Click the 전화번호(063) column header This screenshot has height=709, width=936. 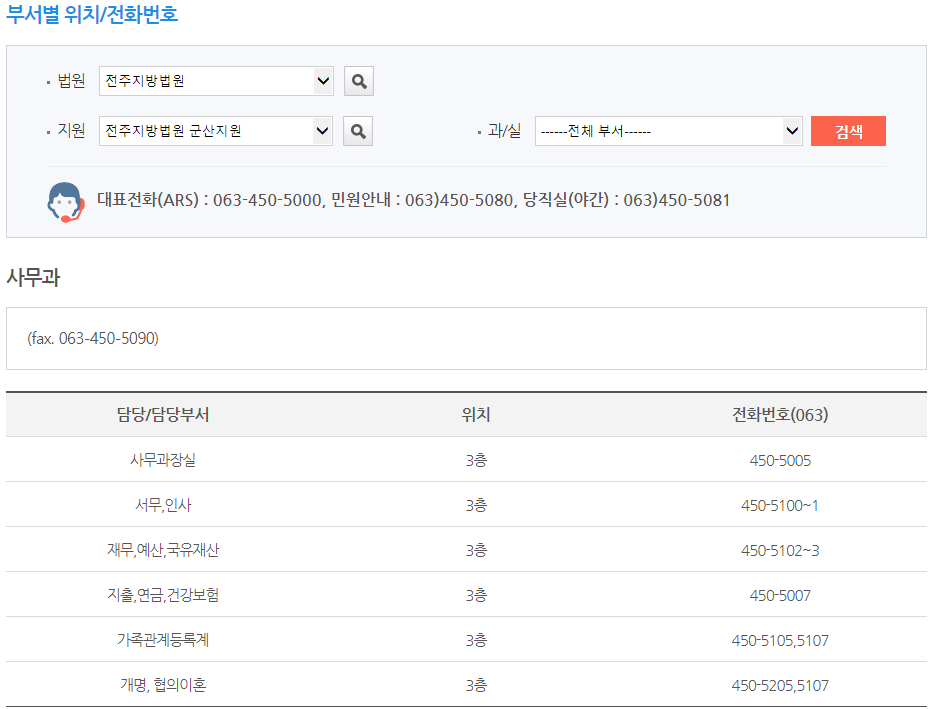coord(780,415)
